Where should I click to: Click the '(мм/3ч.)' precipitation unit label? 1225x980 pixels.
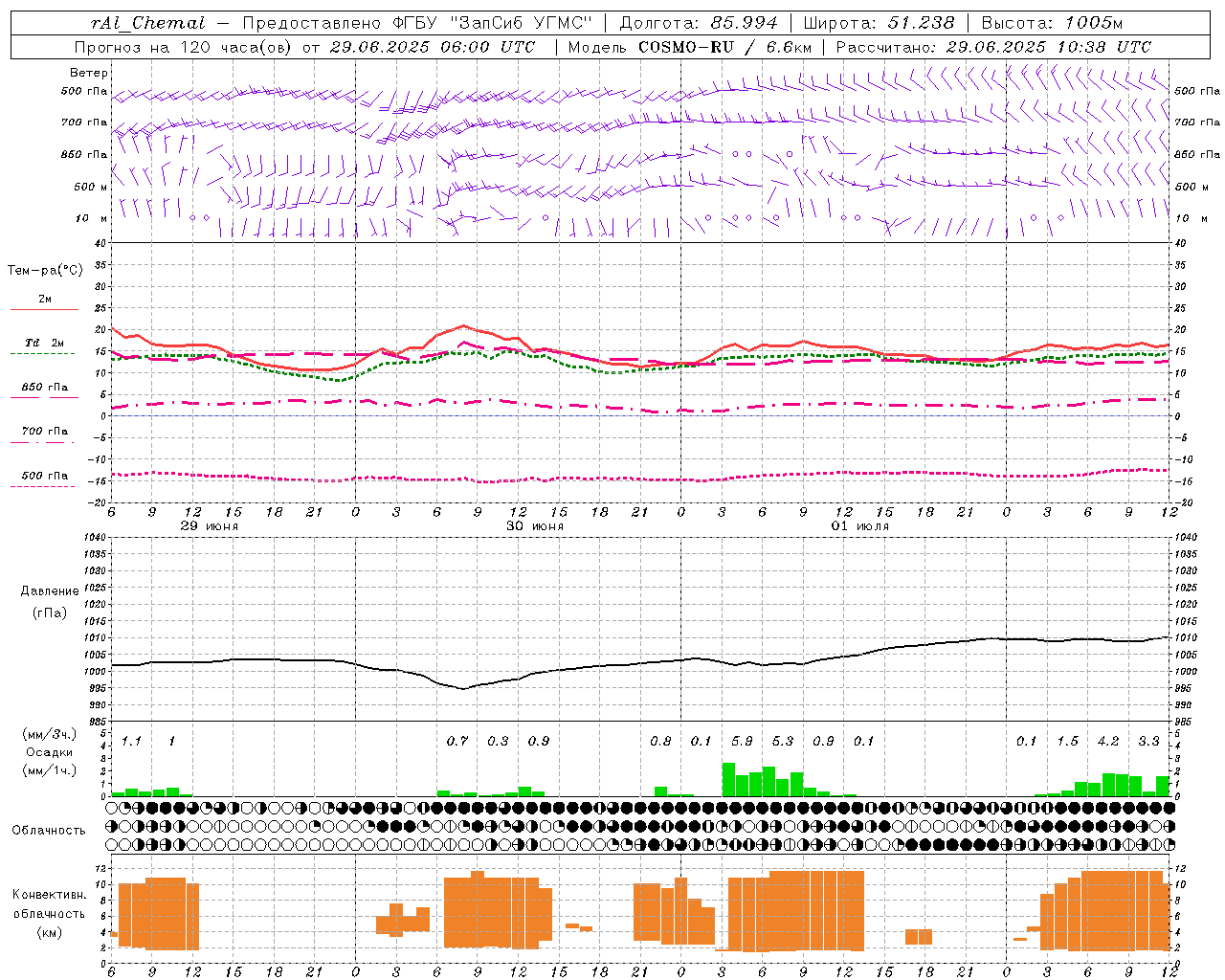(x=50, y=734)
